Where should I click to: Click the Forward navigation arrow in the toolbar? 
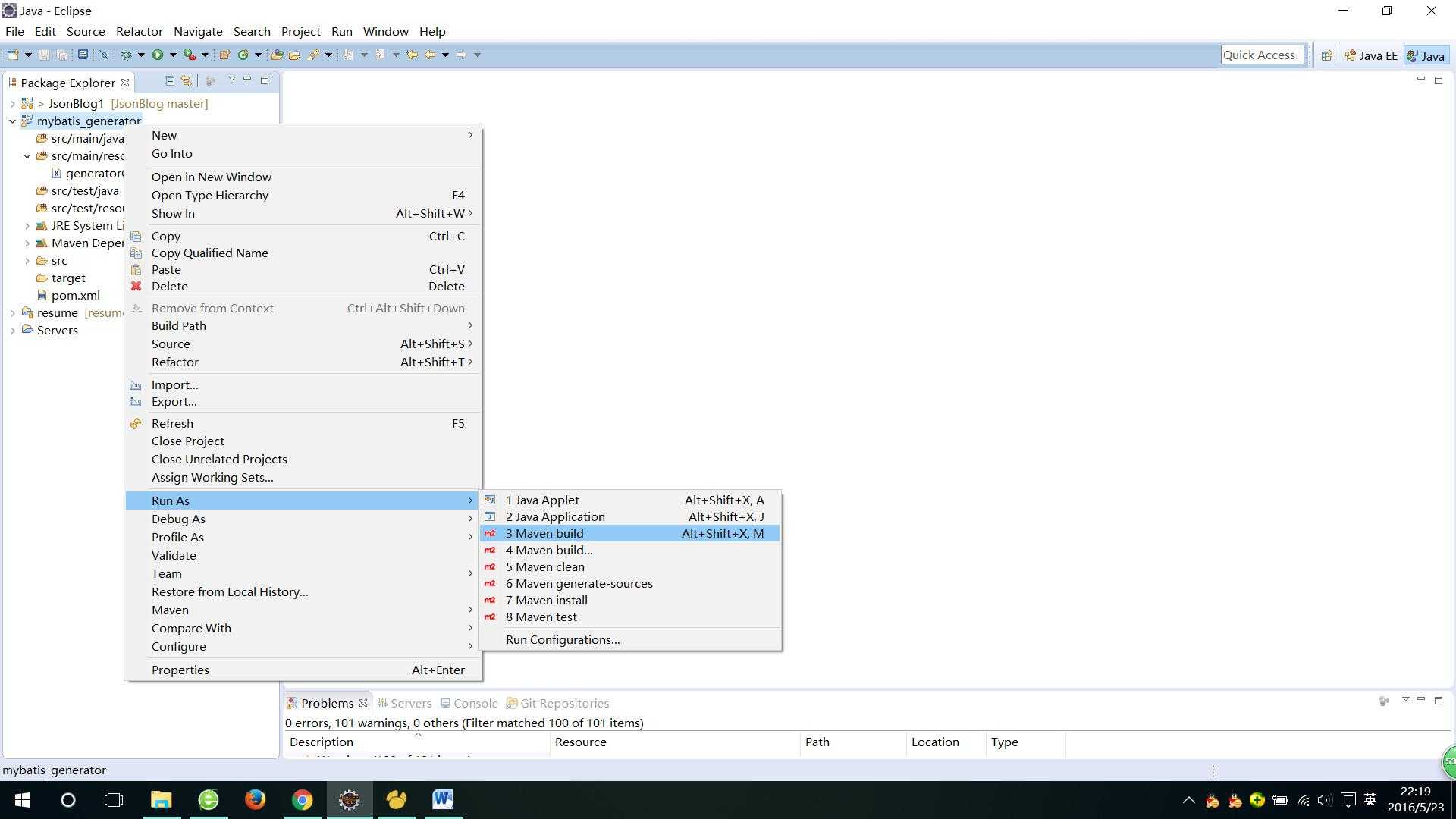click(461, 55)
